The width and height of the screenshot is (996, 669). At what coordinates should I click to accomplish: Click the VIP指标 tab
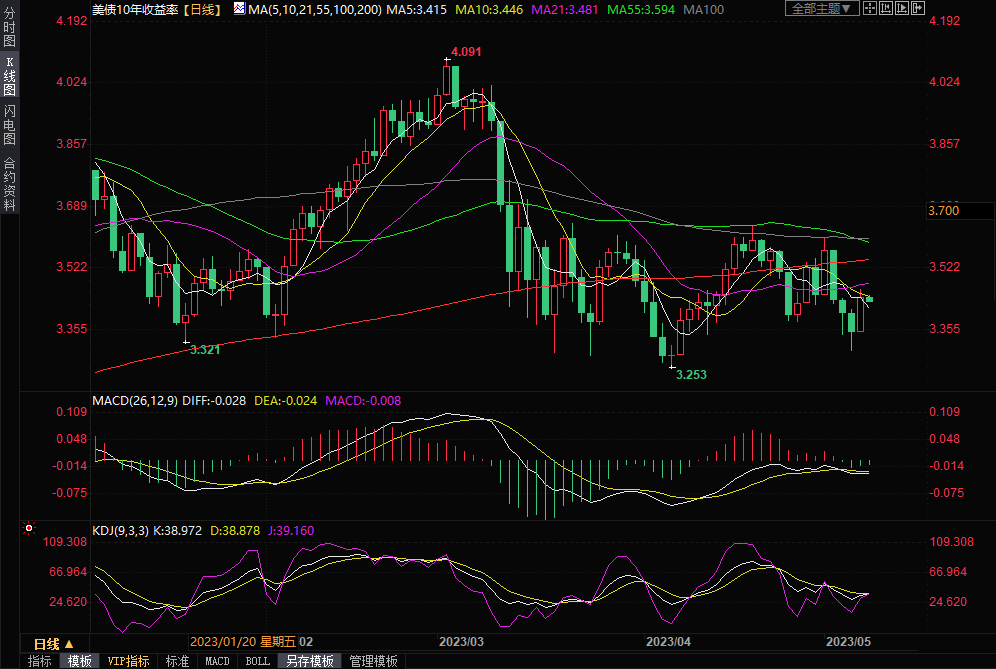click(128, 661)
